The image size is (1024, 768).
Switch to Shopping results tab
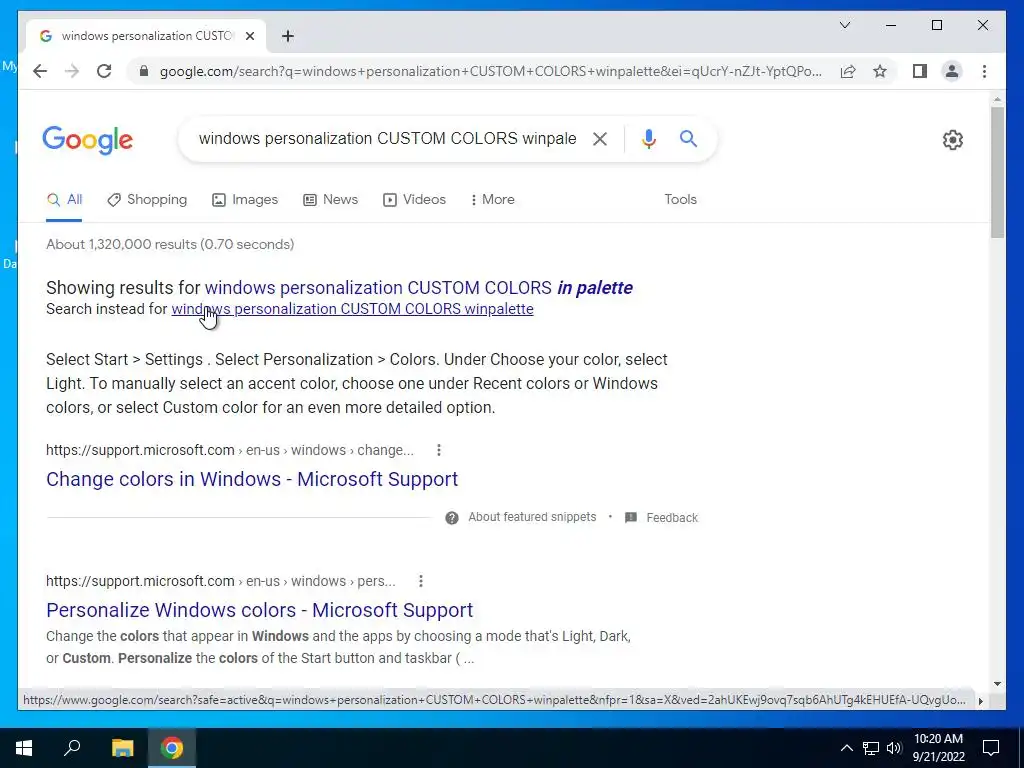pyautogui.click(x=147, y=200)
